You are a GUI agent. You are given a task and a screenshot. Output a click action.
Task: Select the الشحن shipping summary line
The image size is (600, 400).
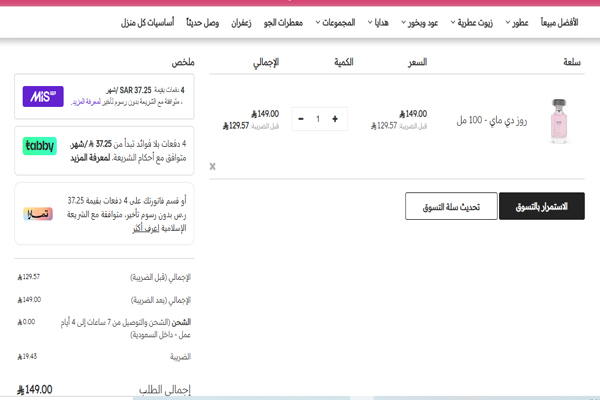point(126,328)
